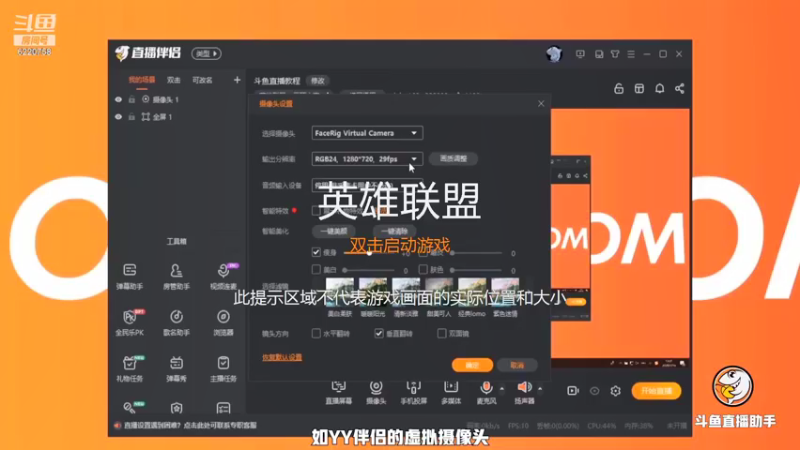Click 一键美颜 beautify button
800x450 pixels.
334,231
